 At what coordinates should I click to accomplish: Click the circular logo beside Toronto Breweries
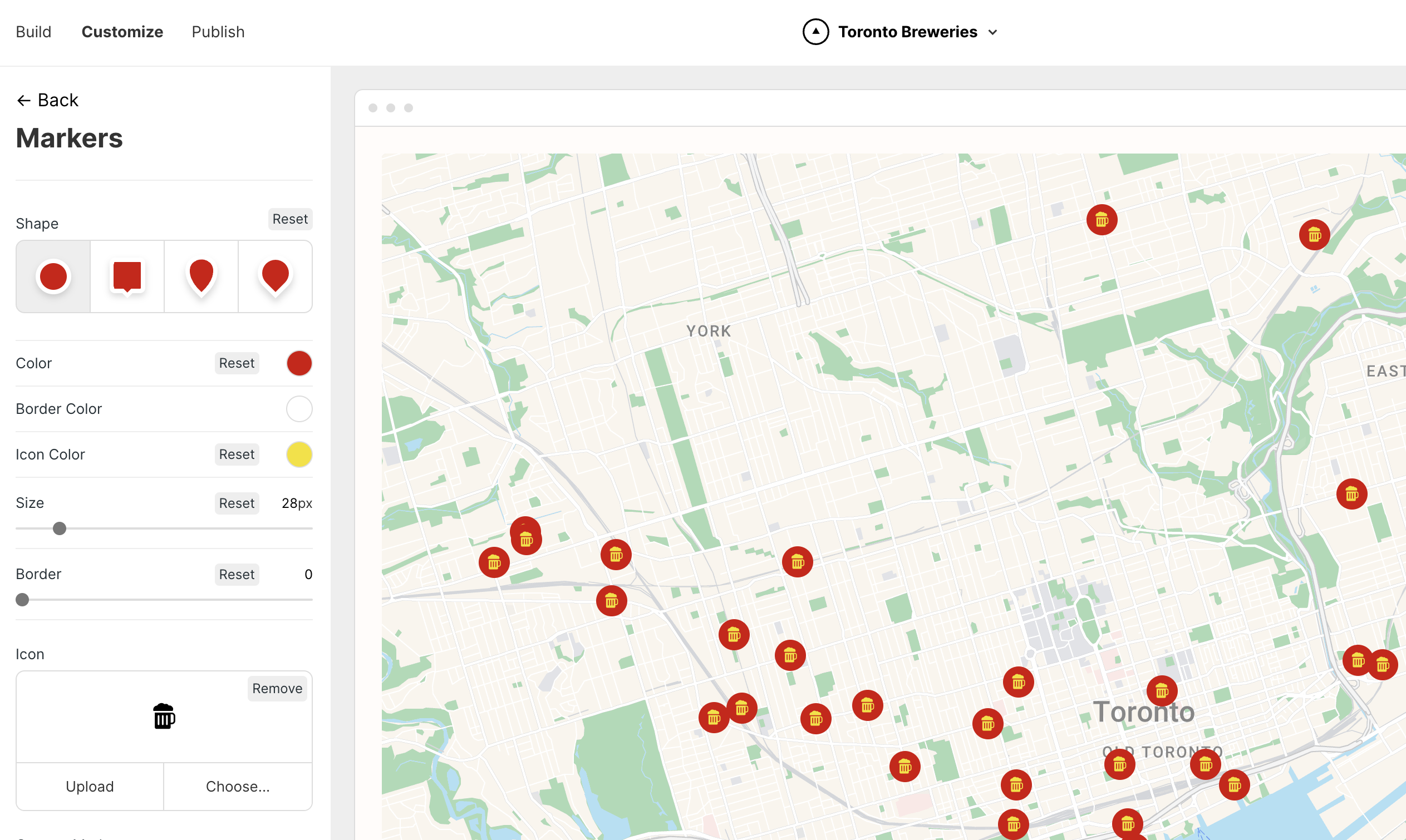[815, 32]
